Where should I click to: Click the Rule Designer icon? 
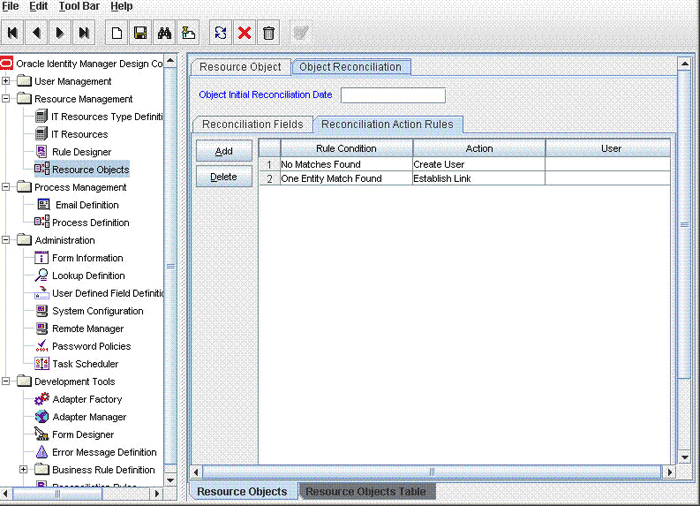pos(42,151)
